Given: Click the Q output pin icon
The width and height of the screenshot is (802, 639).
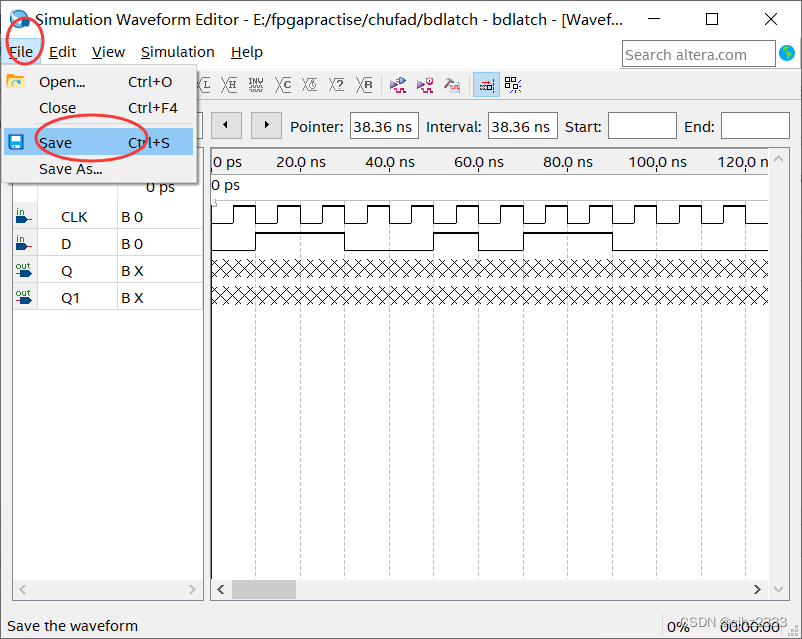Looking at the screenshot, I should (x=23, y=270).
